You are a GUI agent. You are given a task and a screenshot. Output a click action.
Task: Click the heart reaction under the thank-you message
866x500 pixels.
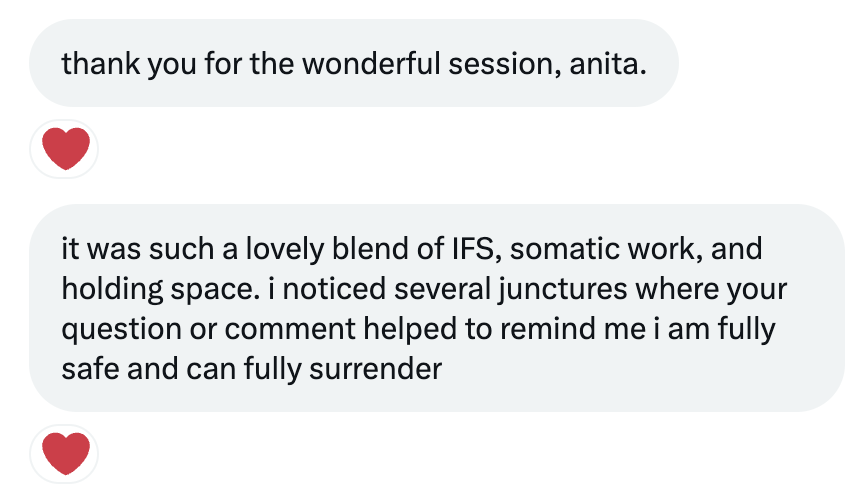tap(64, 149)
